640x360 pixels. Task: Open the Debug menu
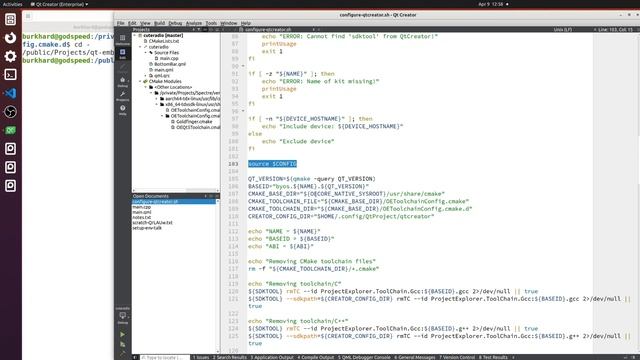coord(175,23)
